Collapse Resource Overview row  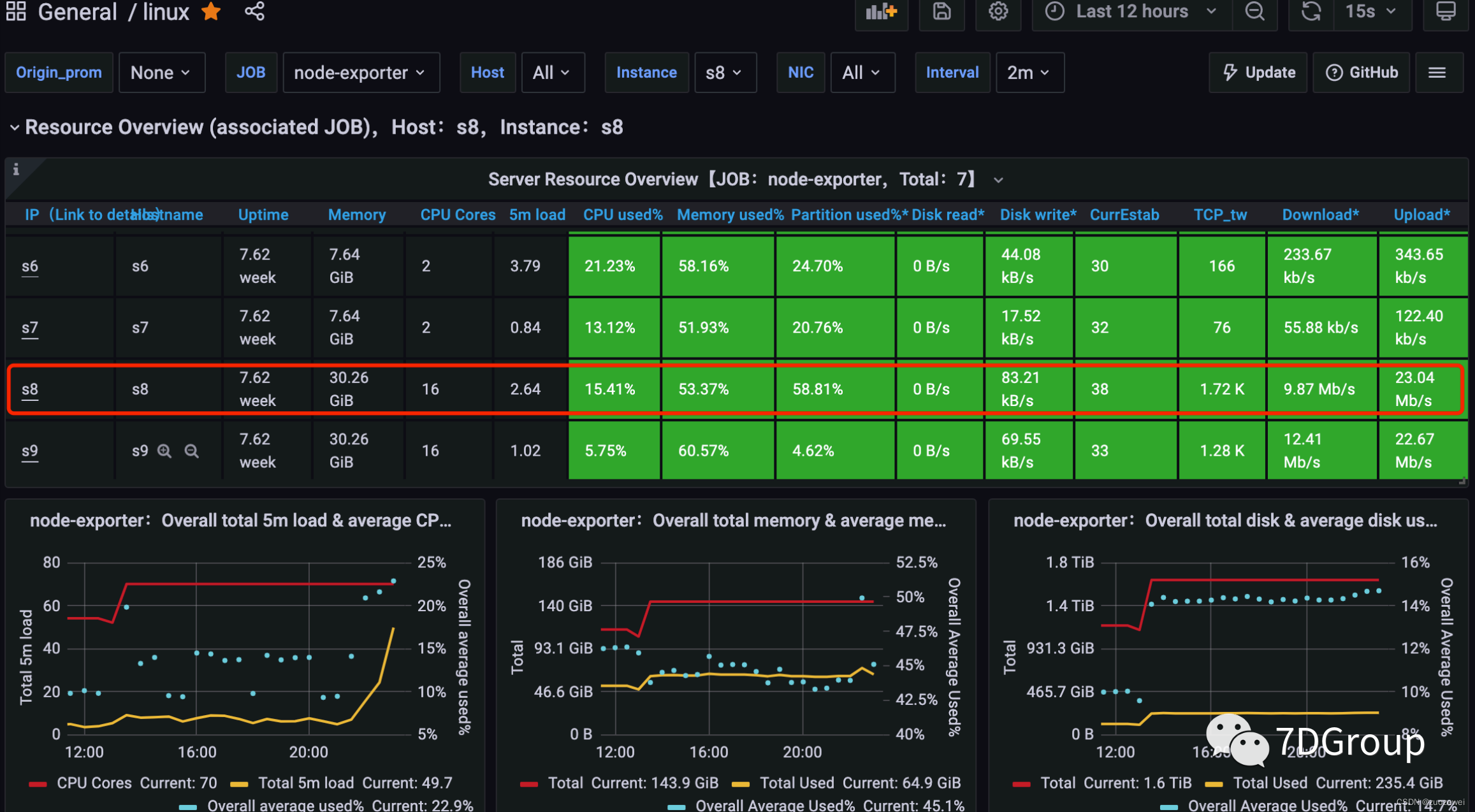point(15,127)
